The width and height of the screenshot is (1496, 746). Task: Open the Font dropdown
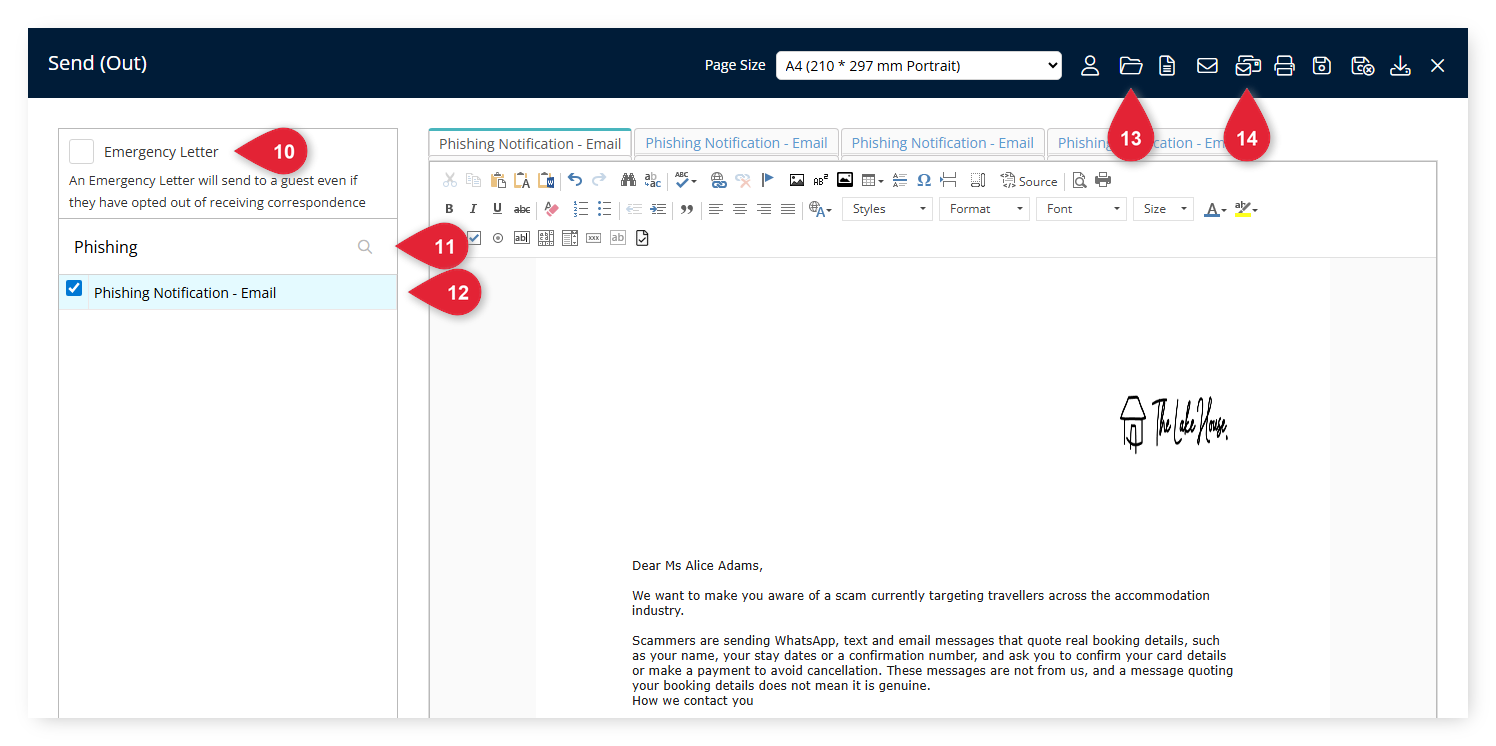click(1082, 209)
